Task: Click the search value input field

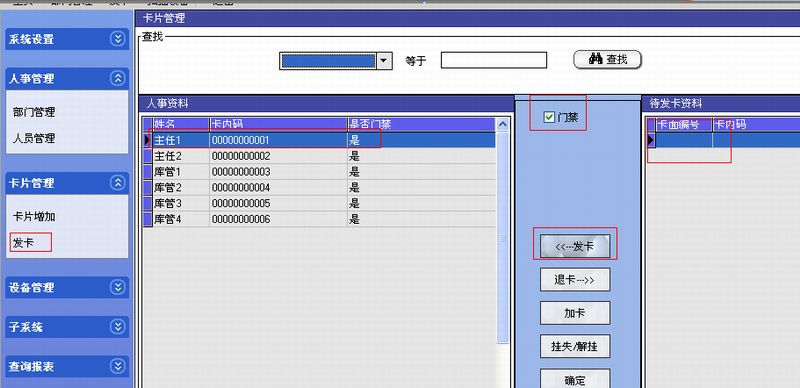Action: coord(494,60)
